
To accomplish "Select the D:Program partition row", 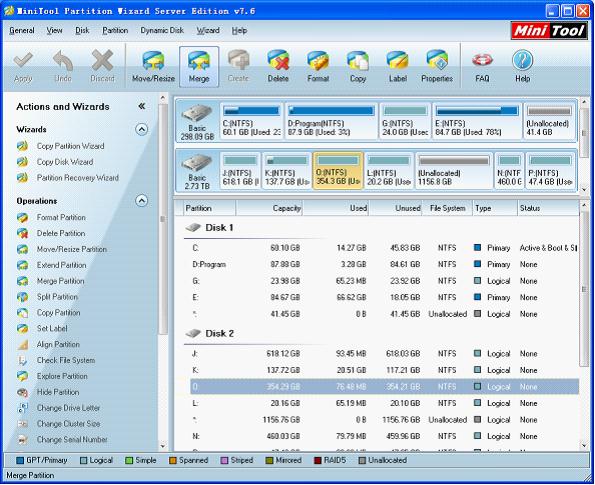I will click(384, 265).
